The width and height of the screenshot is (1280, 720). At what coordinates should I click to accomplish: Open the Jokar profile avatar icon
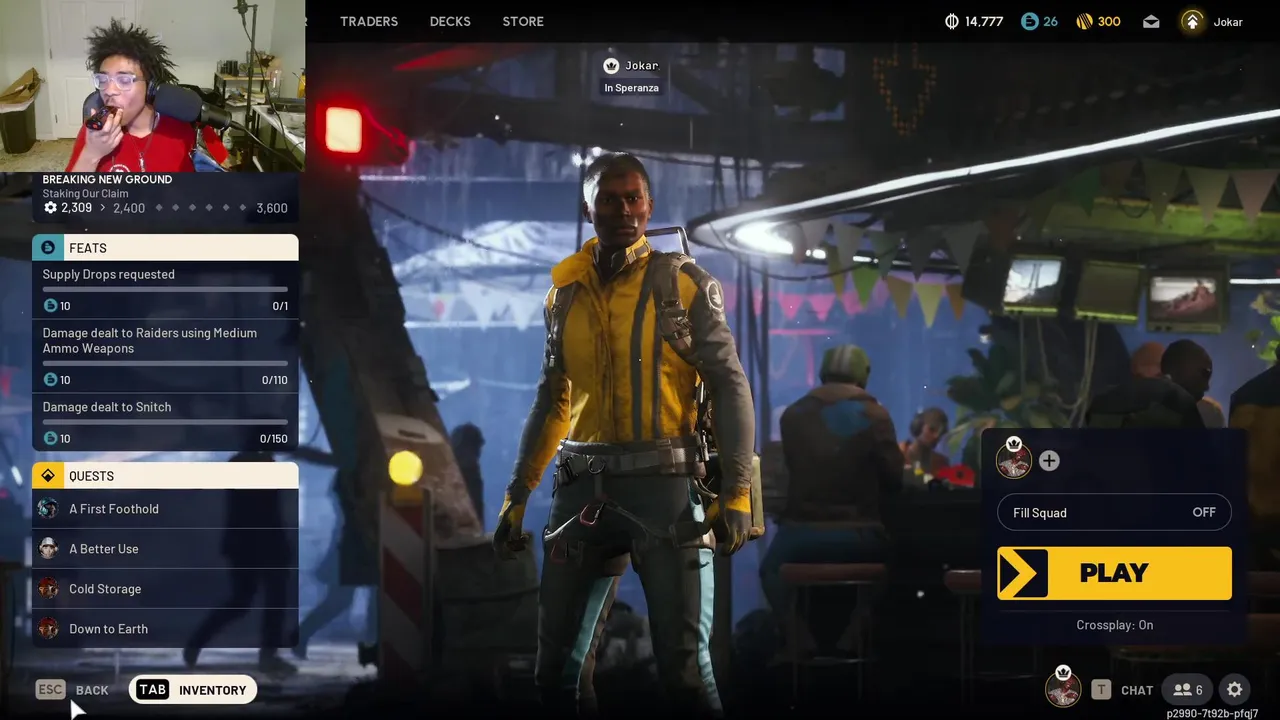pos(1192,21)
